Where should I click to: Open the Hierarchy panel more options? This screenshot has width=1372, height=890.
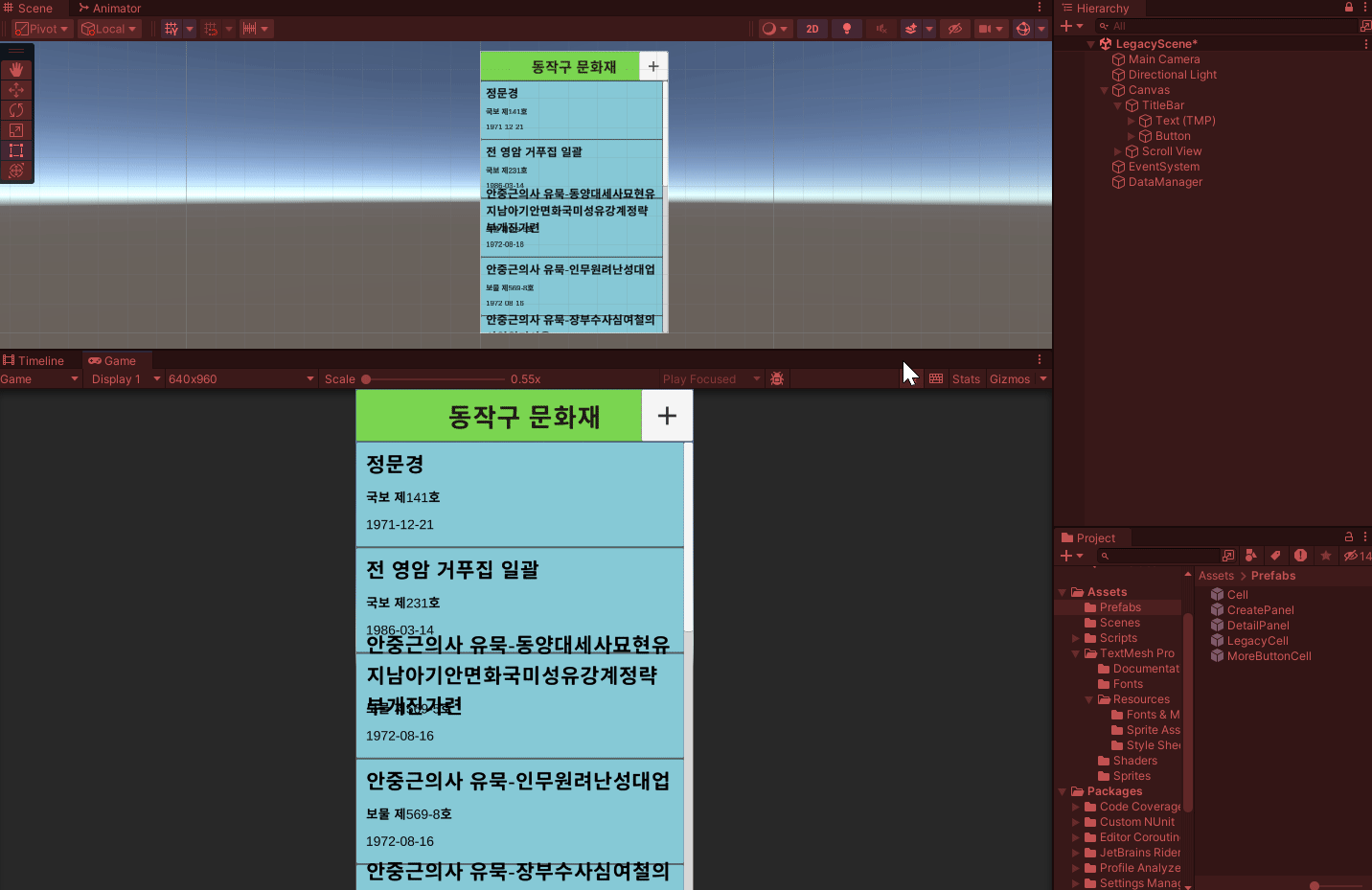1365,8
